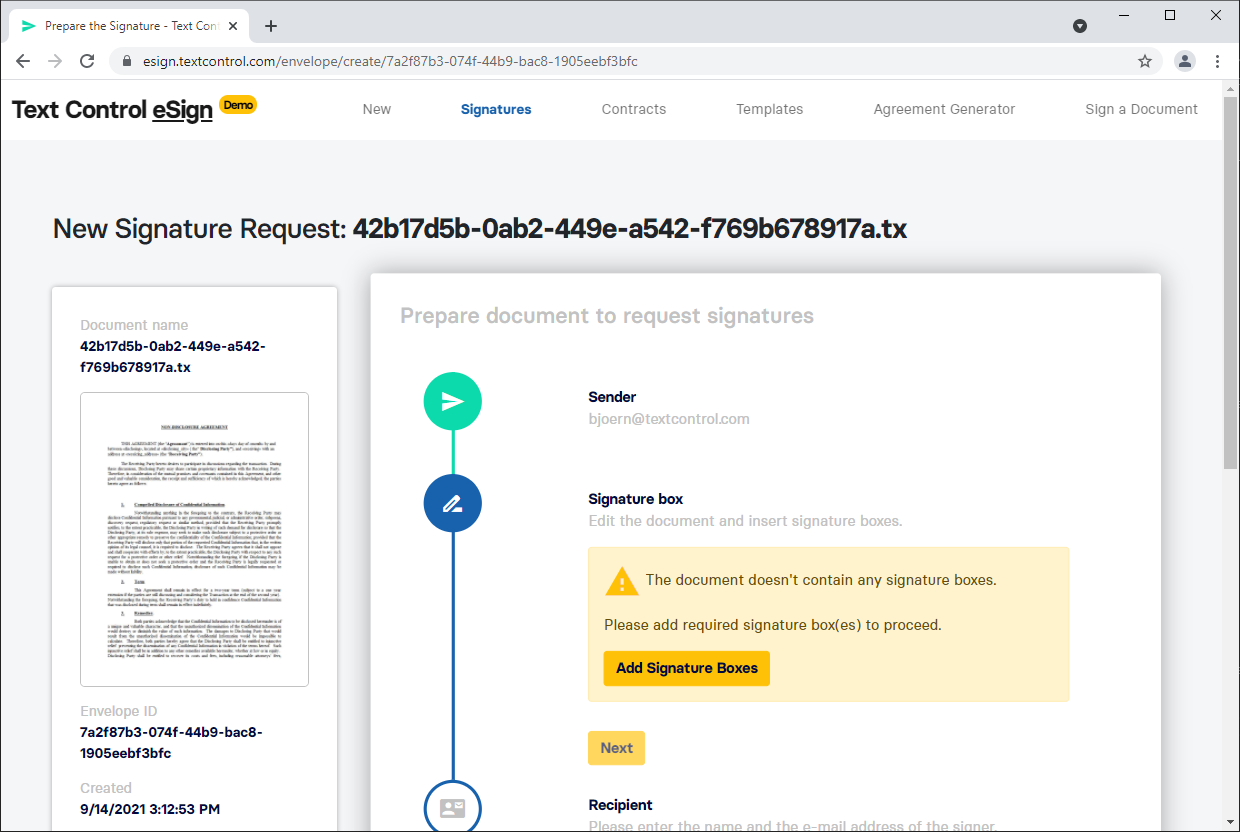Click the Recipient card step icon
This screenshot has height=832, width=1240.
coord(453,807)
